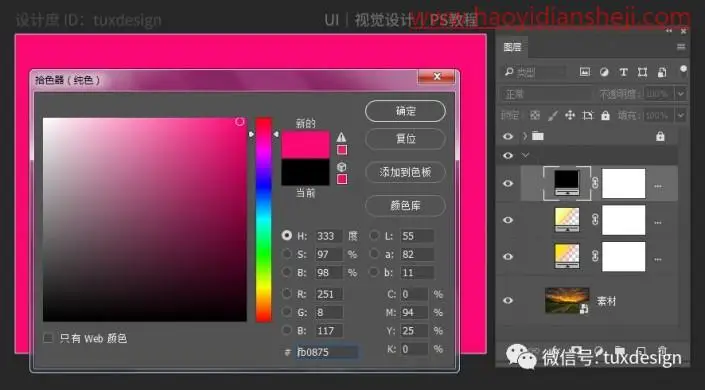This screenshot has width=705, height=390.
Task: Click the web-safe swatch below the cube icon
Action: (342, 179)
